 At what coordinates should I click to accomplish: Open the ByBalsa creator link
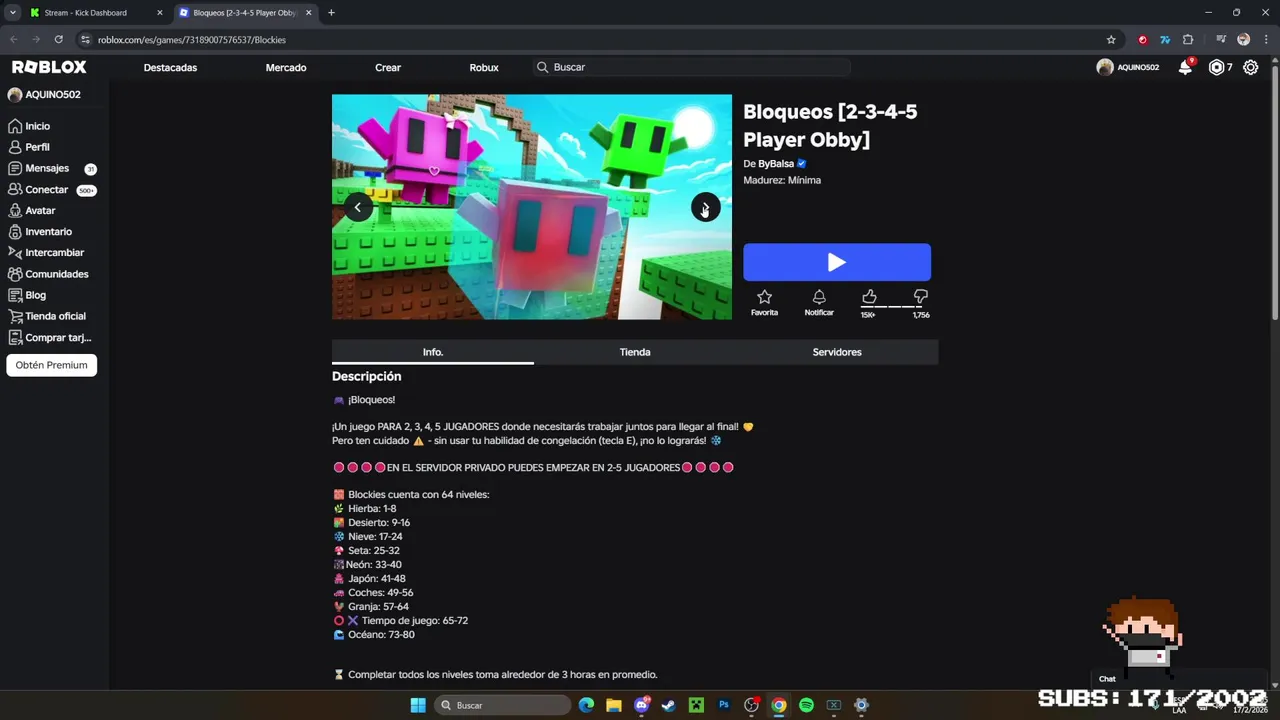pos(776,163)
